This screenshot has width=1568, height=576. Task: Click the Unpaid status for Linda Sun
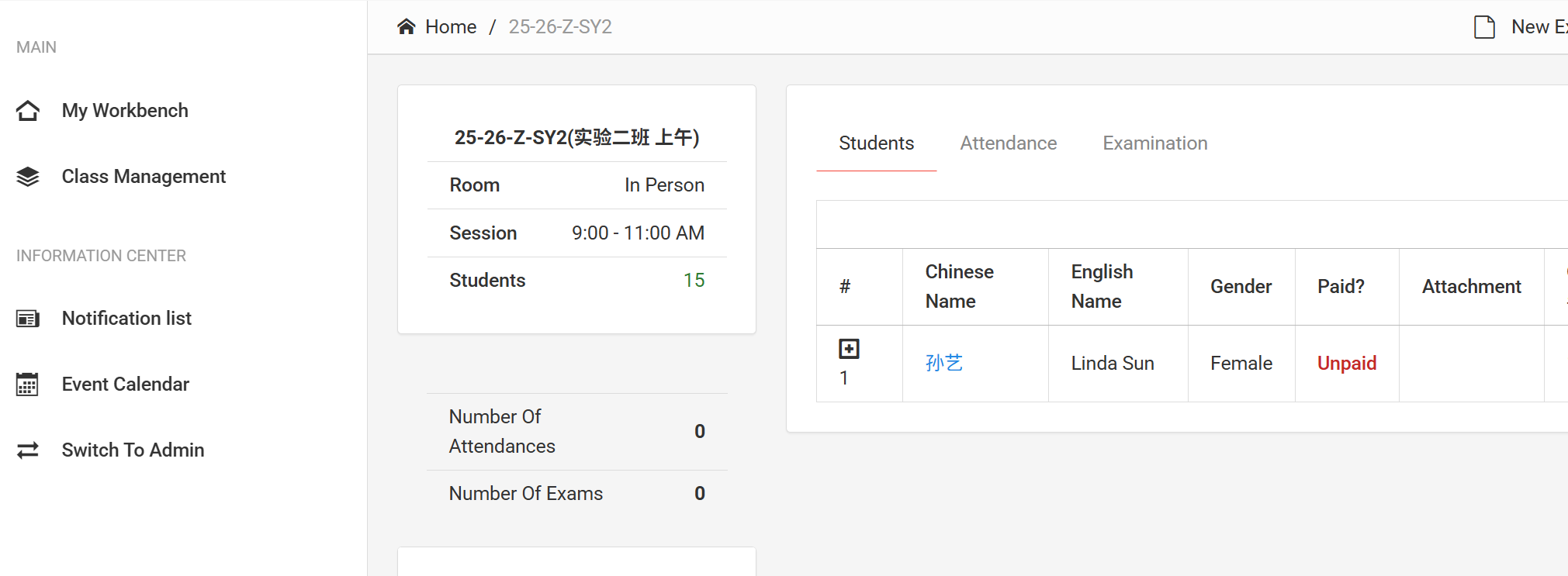(x=1346, y=364)
